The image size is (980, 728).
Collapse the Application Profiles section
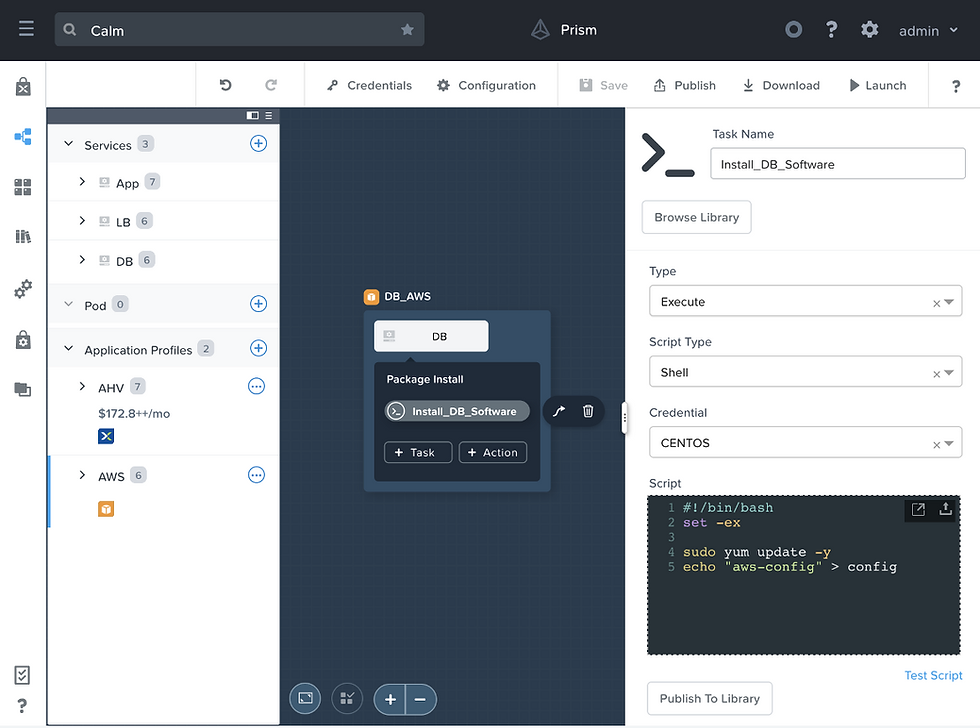69,349
